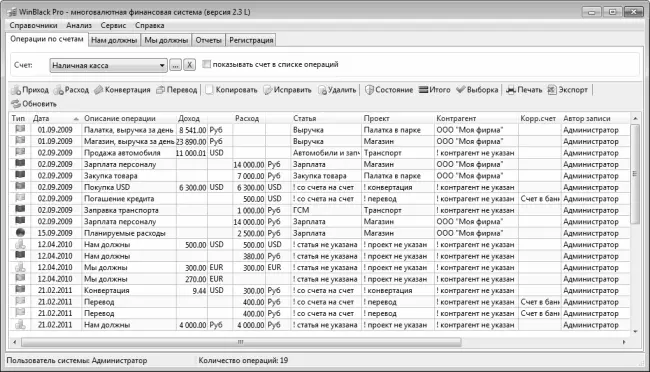Switch to the Отчеты tab
Image resolution: width=650 pixels, height=372 pixels.
point(209,40)
